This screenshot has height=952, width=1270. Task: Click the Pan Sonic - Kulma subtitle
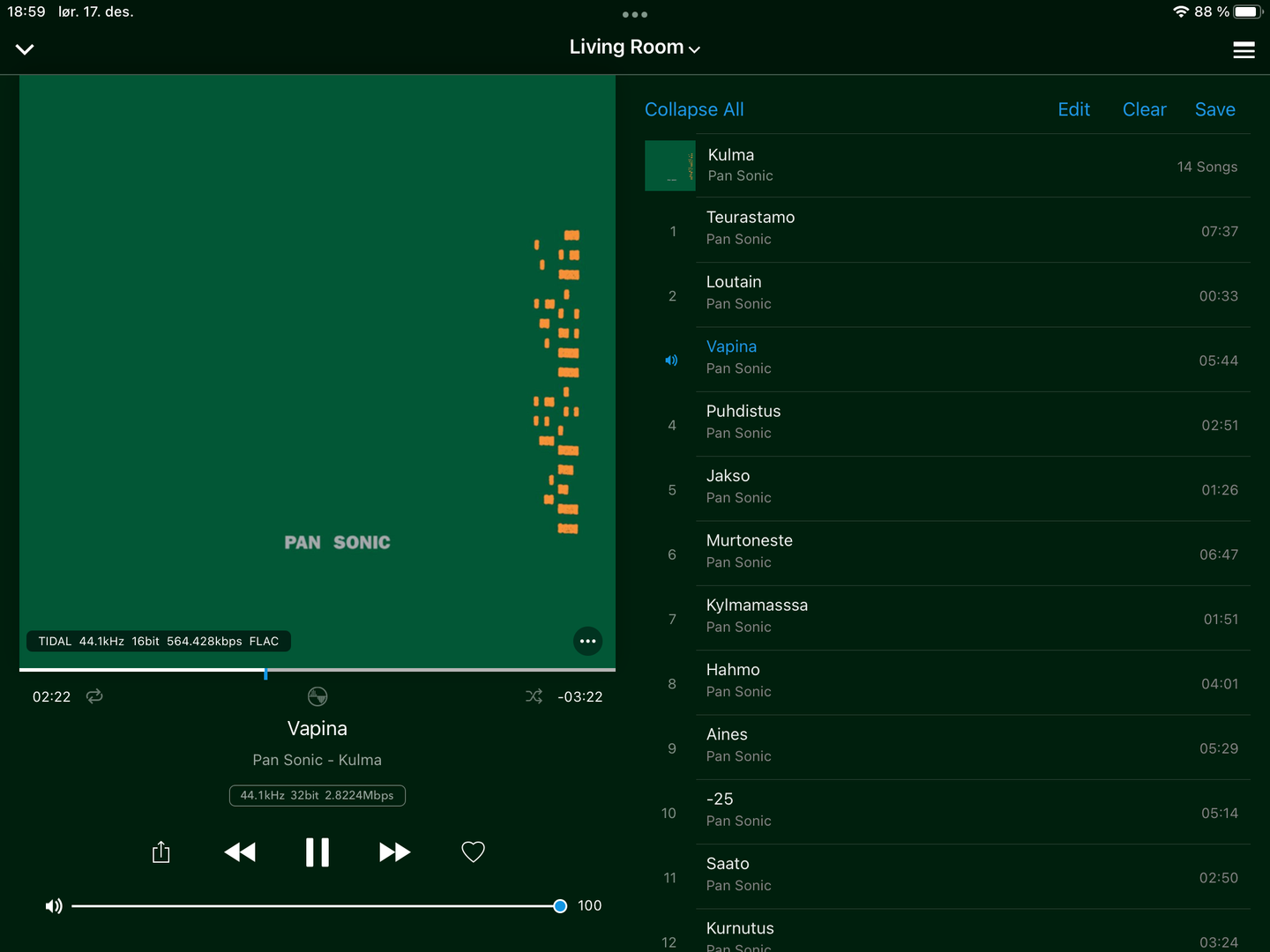317,760
